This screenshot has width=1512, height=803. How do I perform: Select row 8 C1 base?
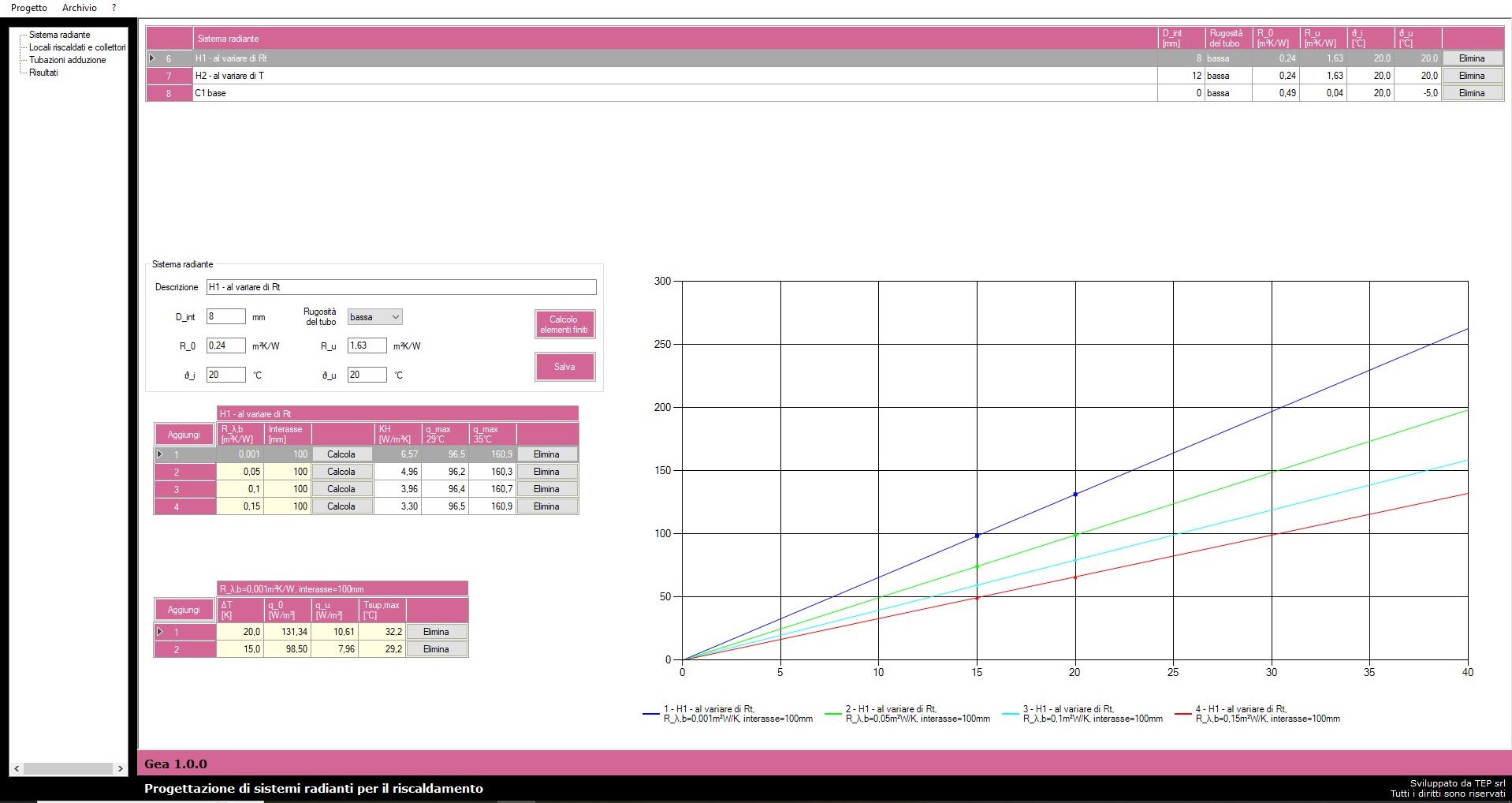[825, 93]
